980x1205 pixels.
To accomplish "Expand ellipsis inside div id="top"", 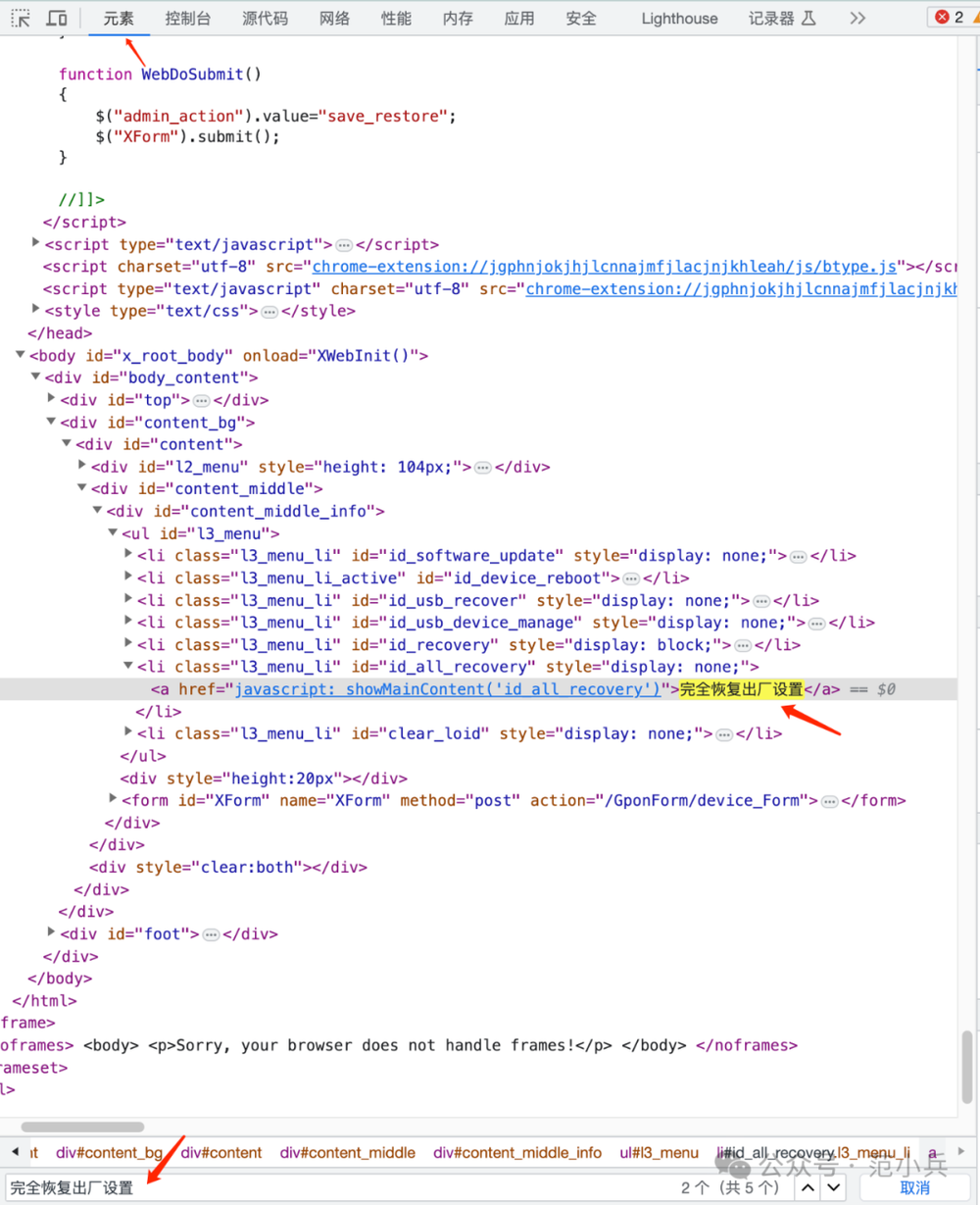I will coord(201,400).
